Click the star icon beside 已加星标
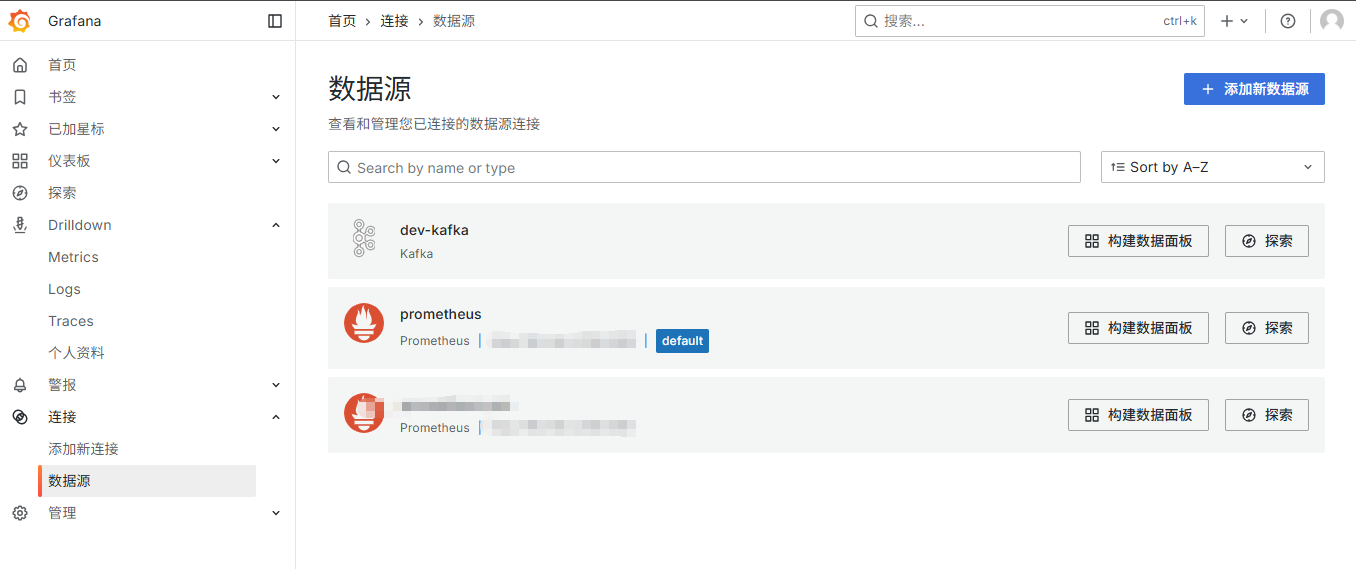Viewport: 1356px width, 569px height. (20, 129)
